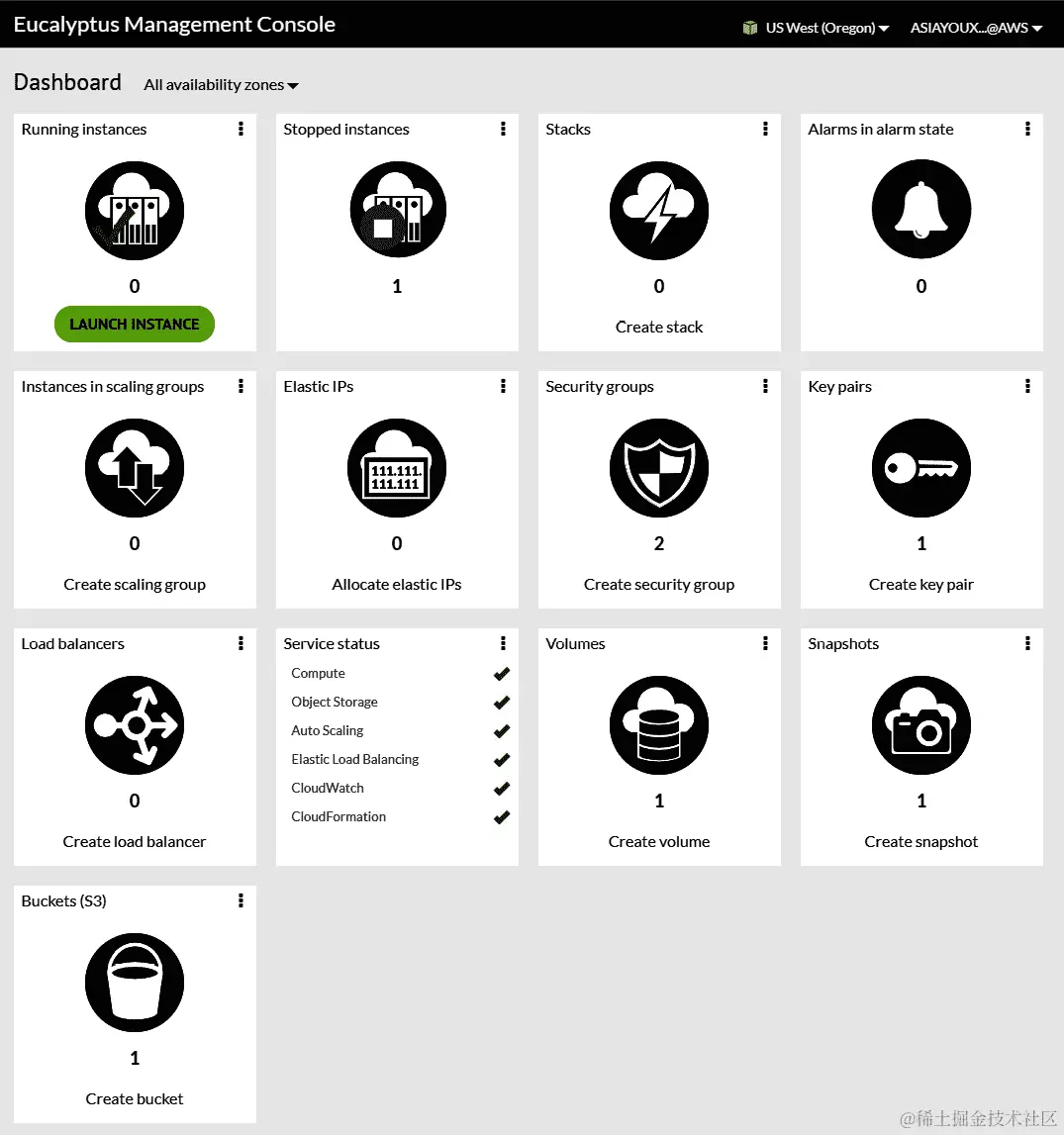Viewport: 1064px width, 1135px height.
Task: Click the Compute status checkmark
Action: tap(502, 674)
